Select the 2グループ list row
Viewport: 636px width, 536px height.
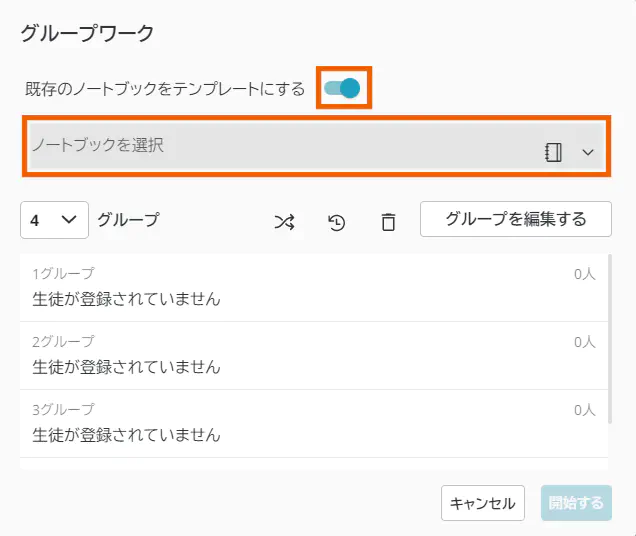300,355
